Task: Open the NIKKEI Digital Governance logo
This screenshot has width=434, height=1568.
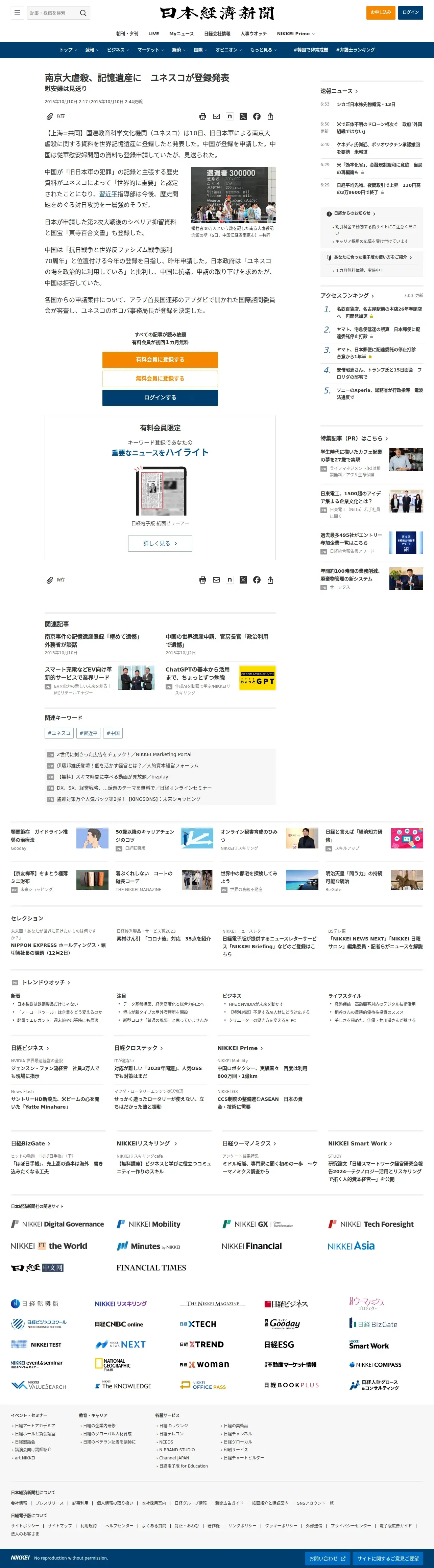Action: point(58,1224)
